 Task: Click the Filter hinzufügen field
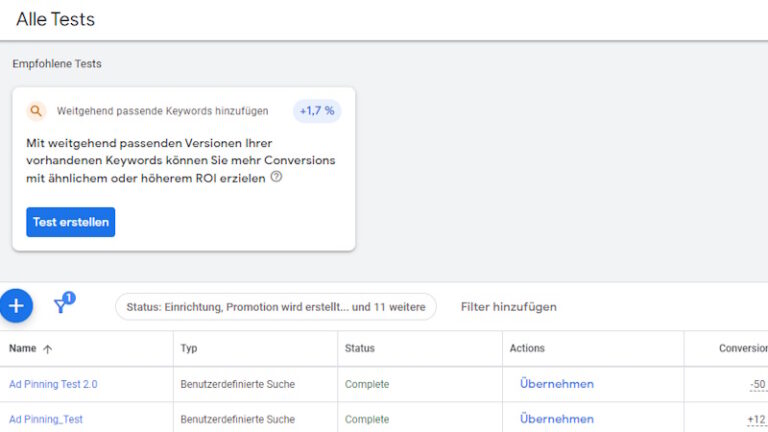pos(508,307)
